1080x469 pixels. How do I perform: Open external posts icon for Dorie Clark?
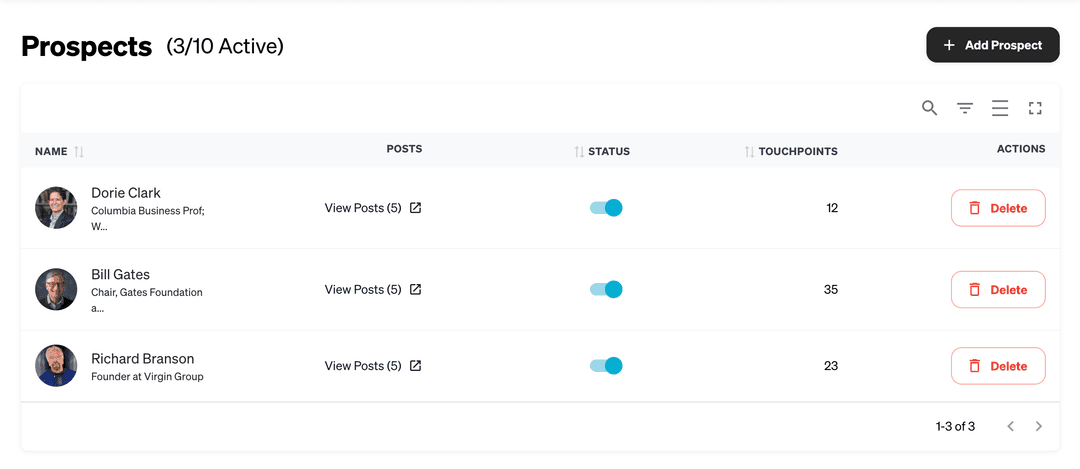[x=416, y=208]
